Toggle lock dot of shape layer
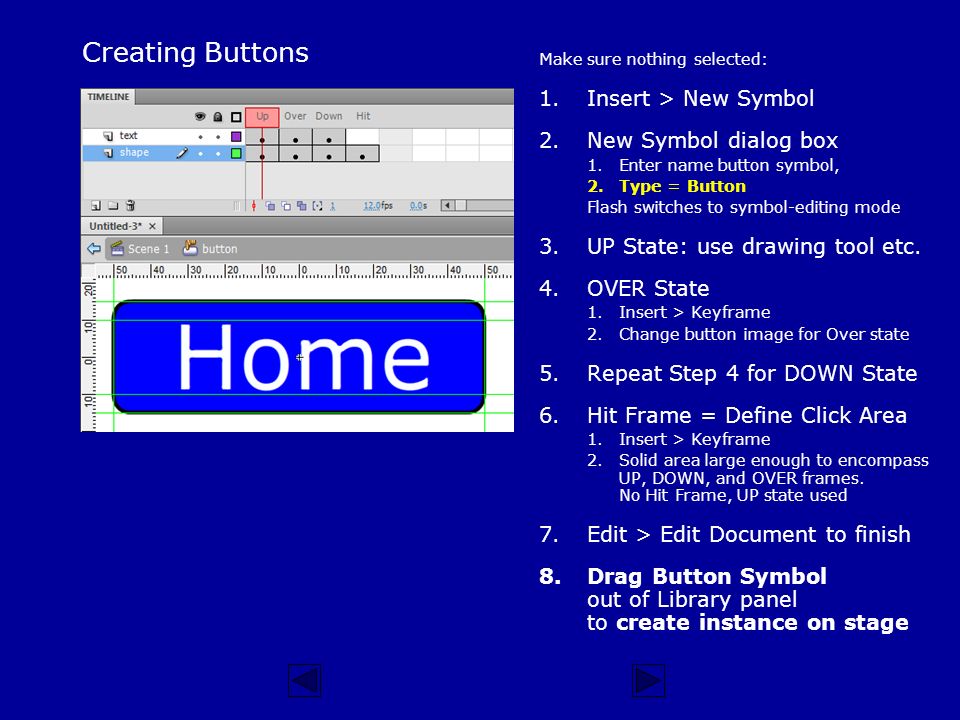Viewport: 960px width, 720px height. pos(218,154)
